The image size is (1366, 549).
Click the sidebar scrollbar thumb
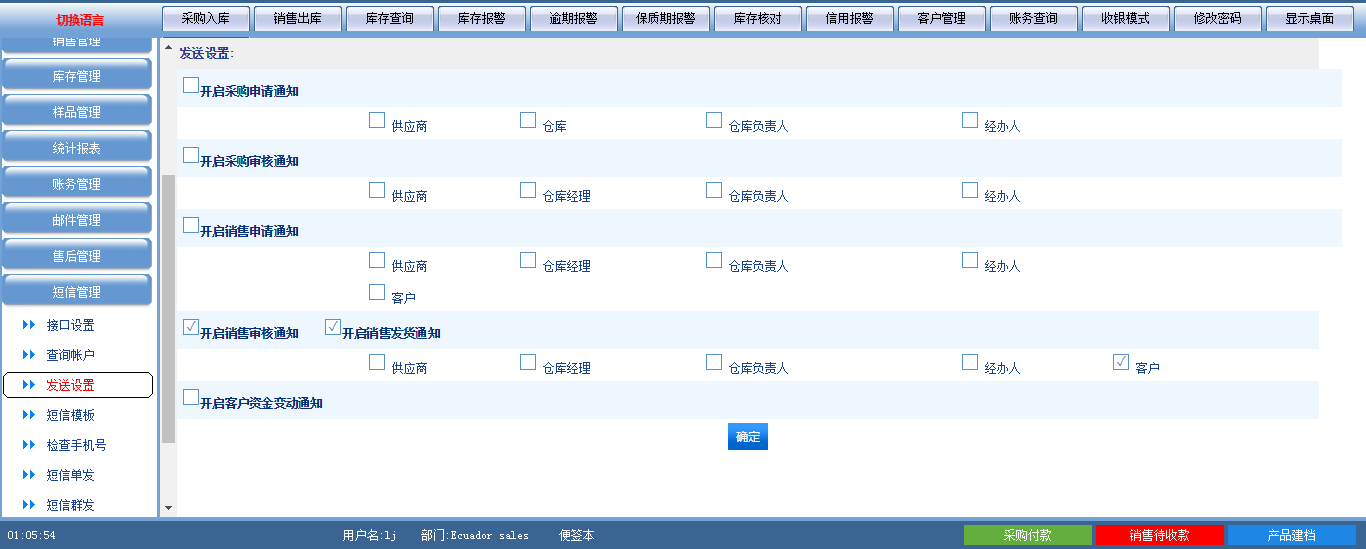click(168, 308)
